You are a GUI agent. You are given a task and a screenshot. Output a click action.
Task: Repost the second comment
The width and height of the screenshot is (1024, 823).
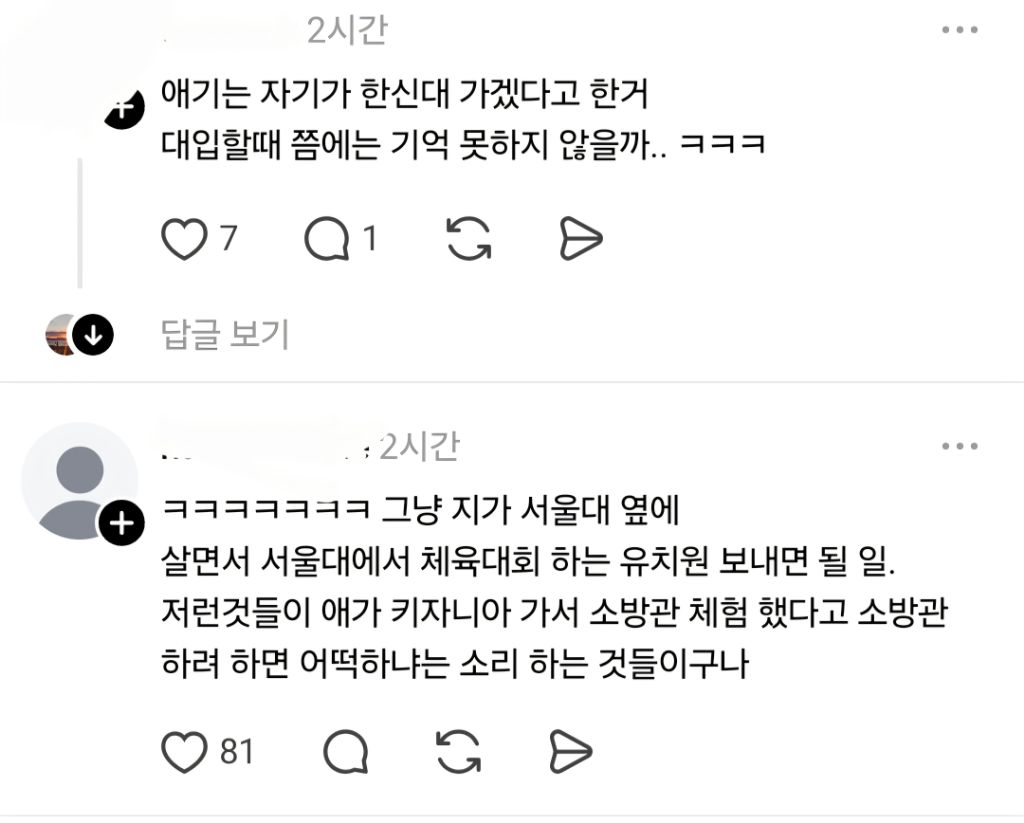tap(458, 752)
